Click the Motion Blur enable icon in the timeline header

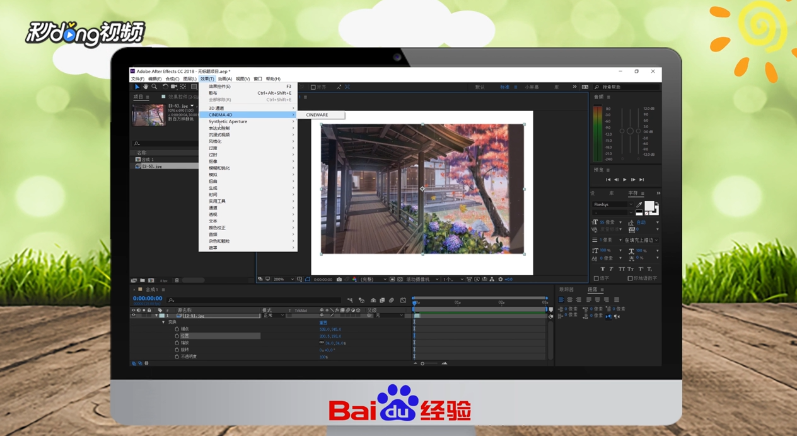[391, 300]
